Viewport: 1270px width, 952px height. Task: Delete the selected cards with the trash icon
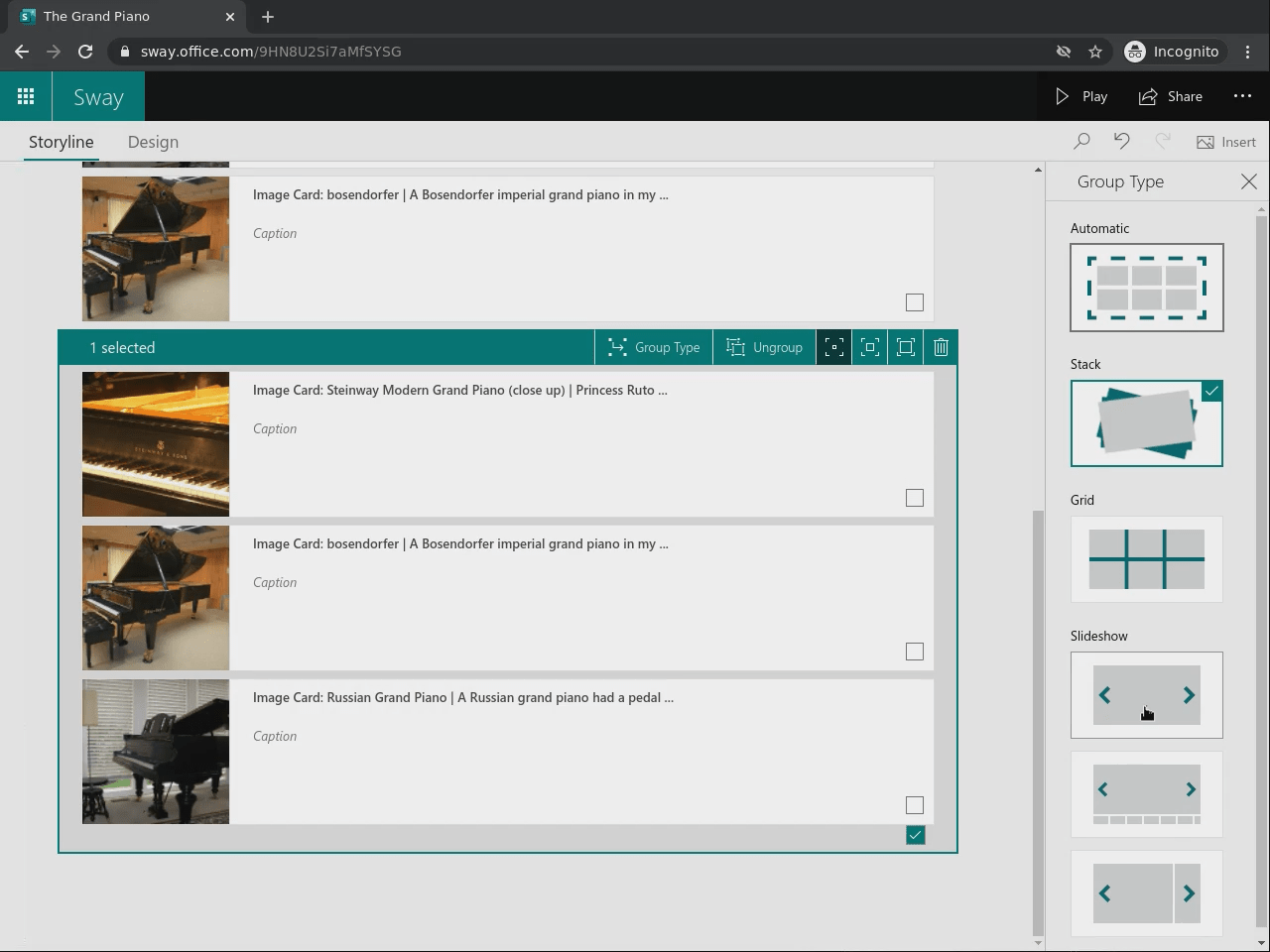941,347
